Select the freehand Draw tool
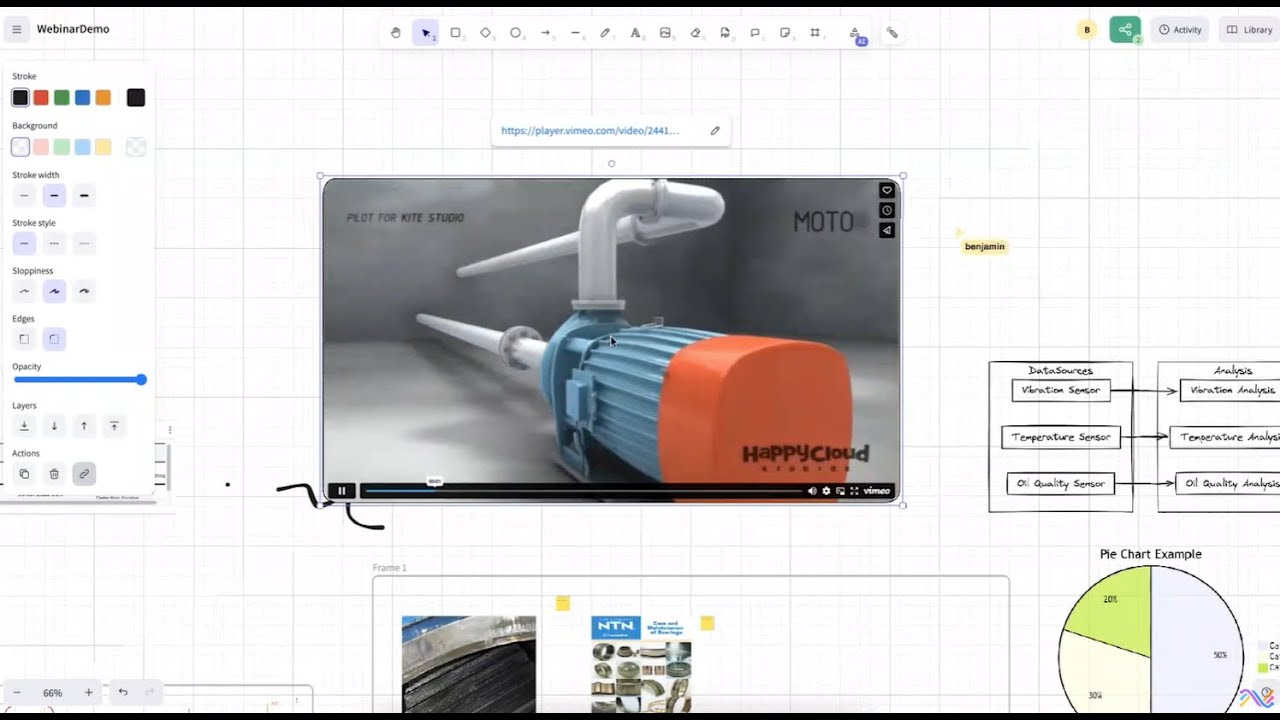 [x=605, y=32]
